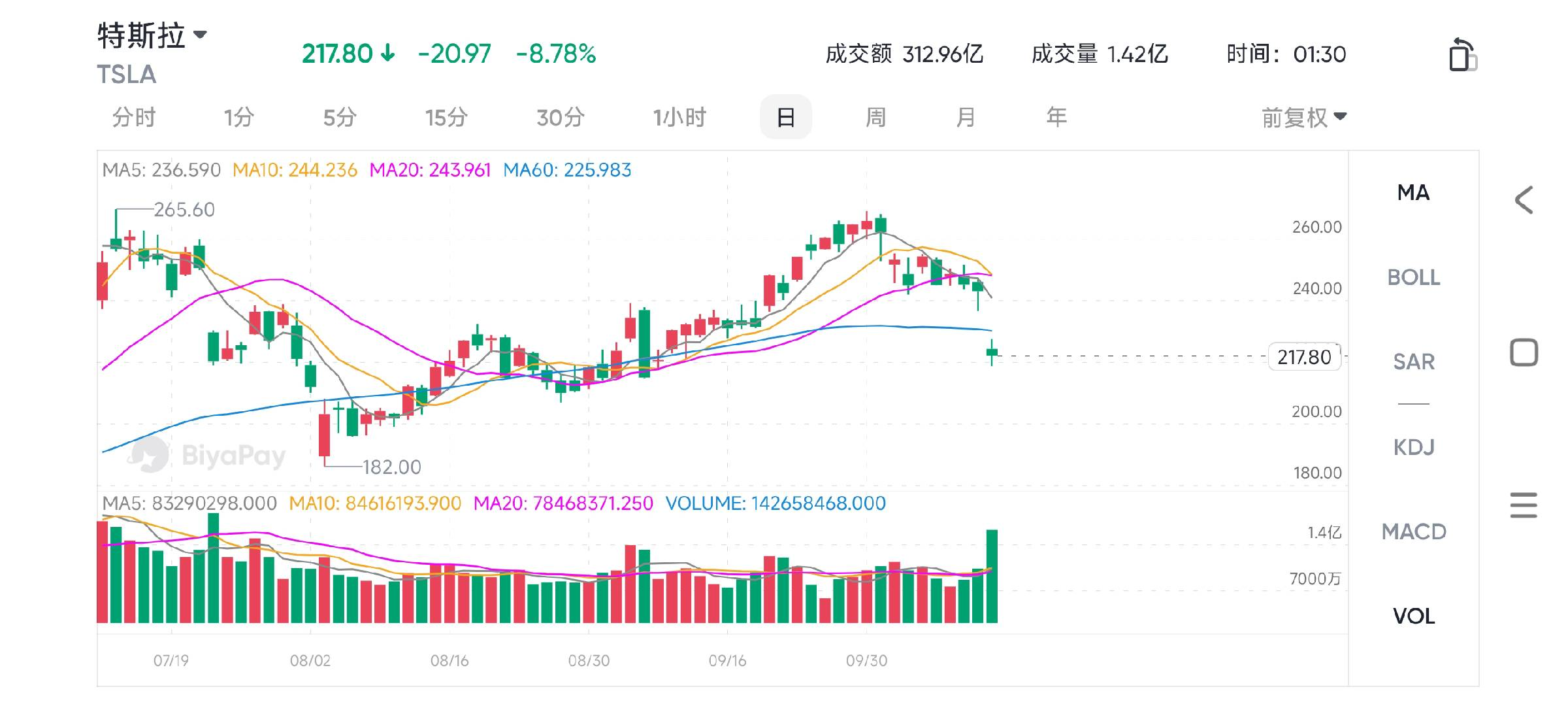Click the TSLA ticker symbol
1568x706 pixels.
tap(127, 75)
